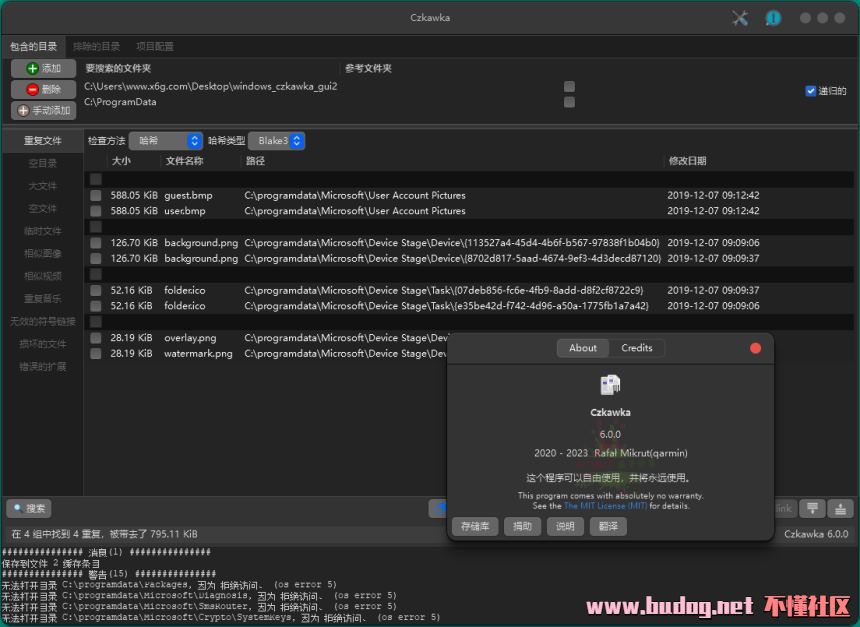
Task: Select 无效的符号链接 in the sidebar
Action: (x=43, y=321)
